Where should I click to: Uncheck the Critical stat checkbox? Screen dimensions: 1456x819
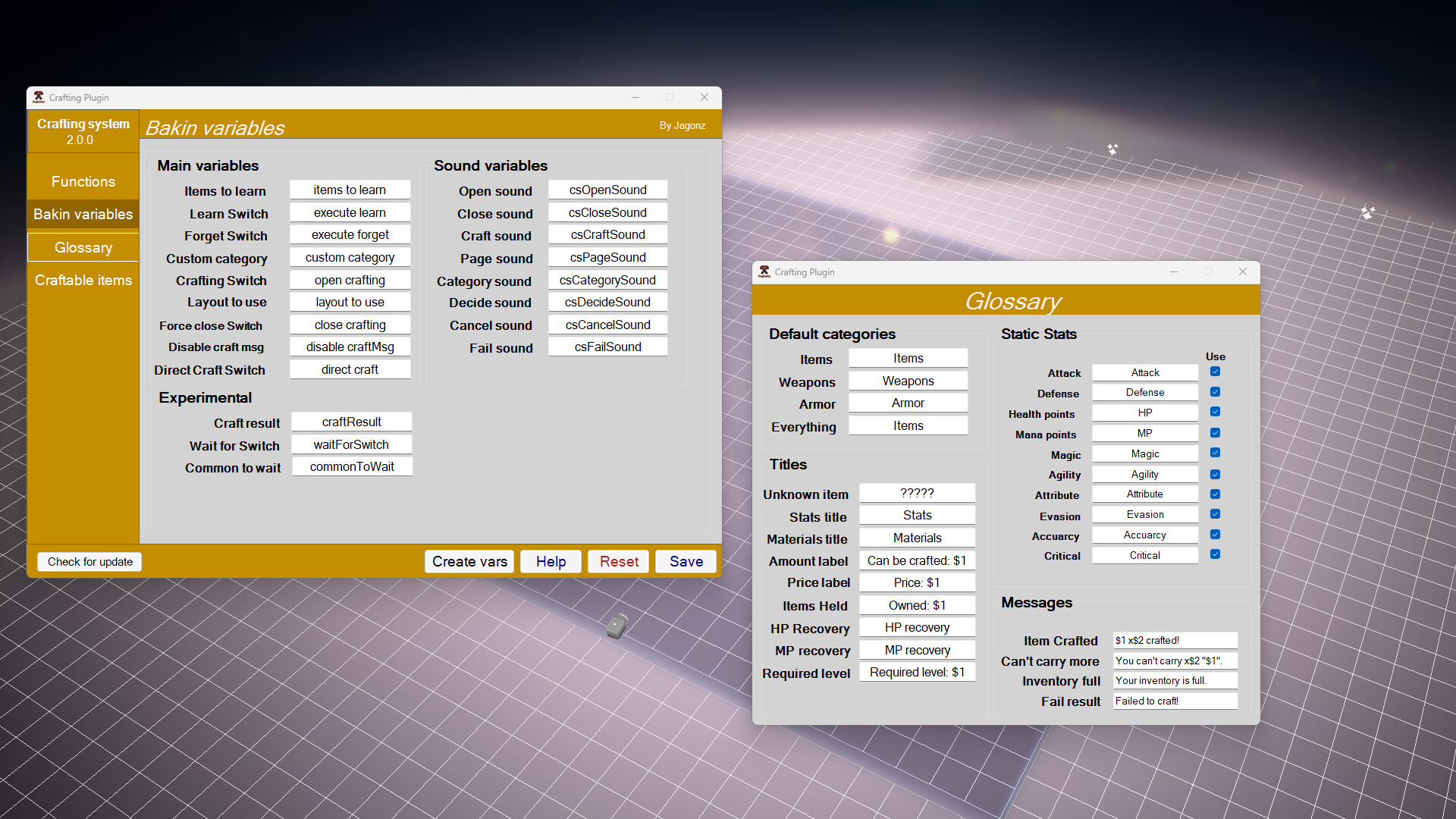click(1215, 554)
